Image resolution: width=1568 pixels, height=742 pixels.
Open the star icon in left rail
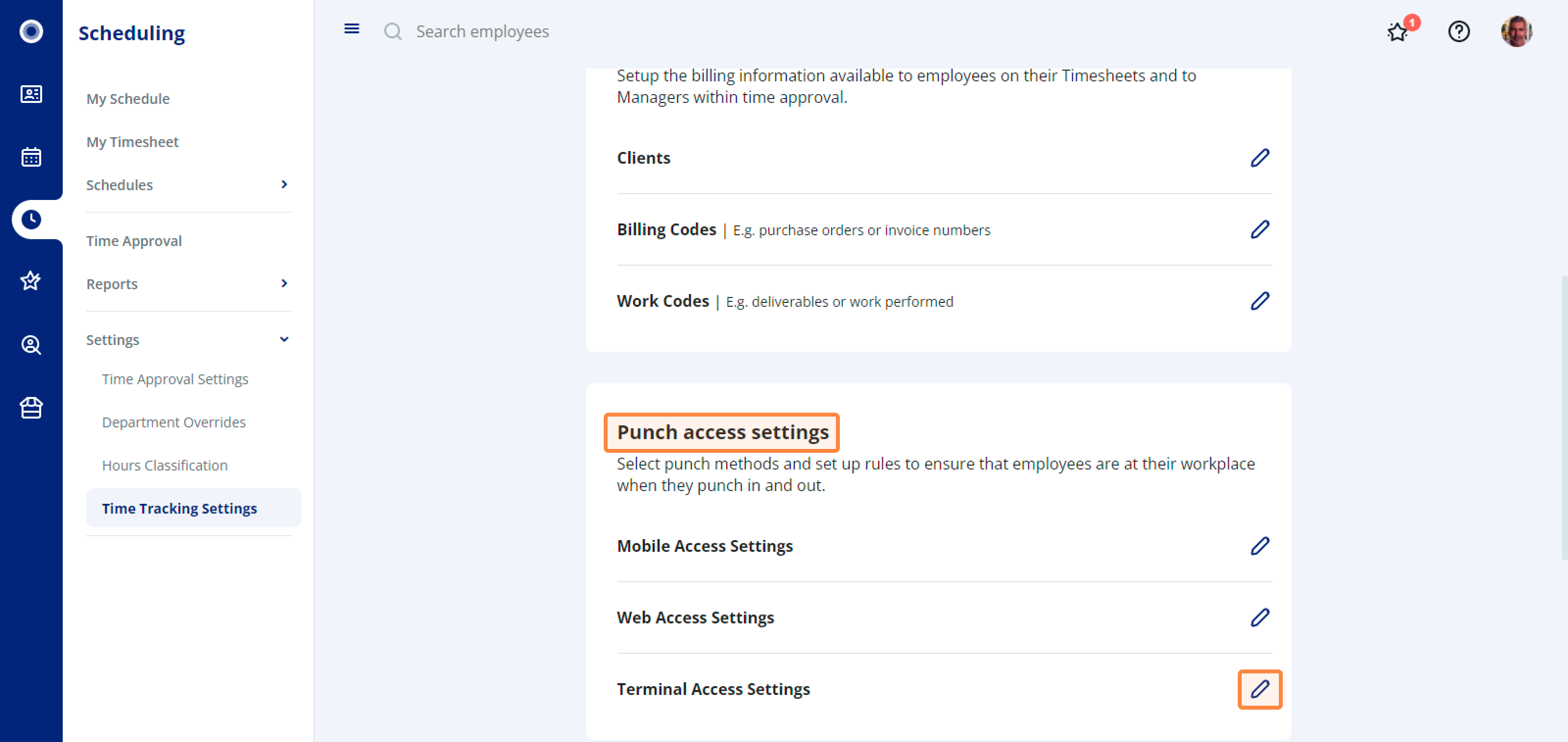coord(31,281)
